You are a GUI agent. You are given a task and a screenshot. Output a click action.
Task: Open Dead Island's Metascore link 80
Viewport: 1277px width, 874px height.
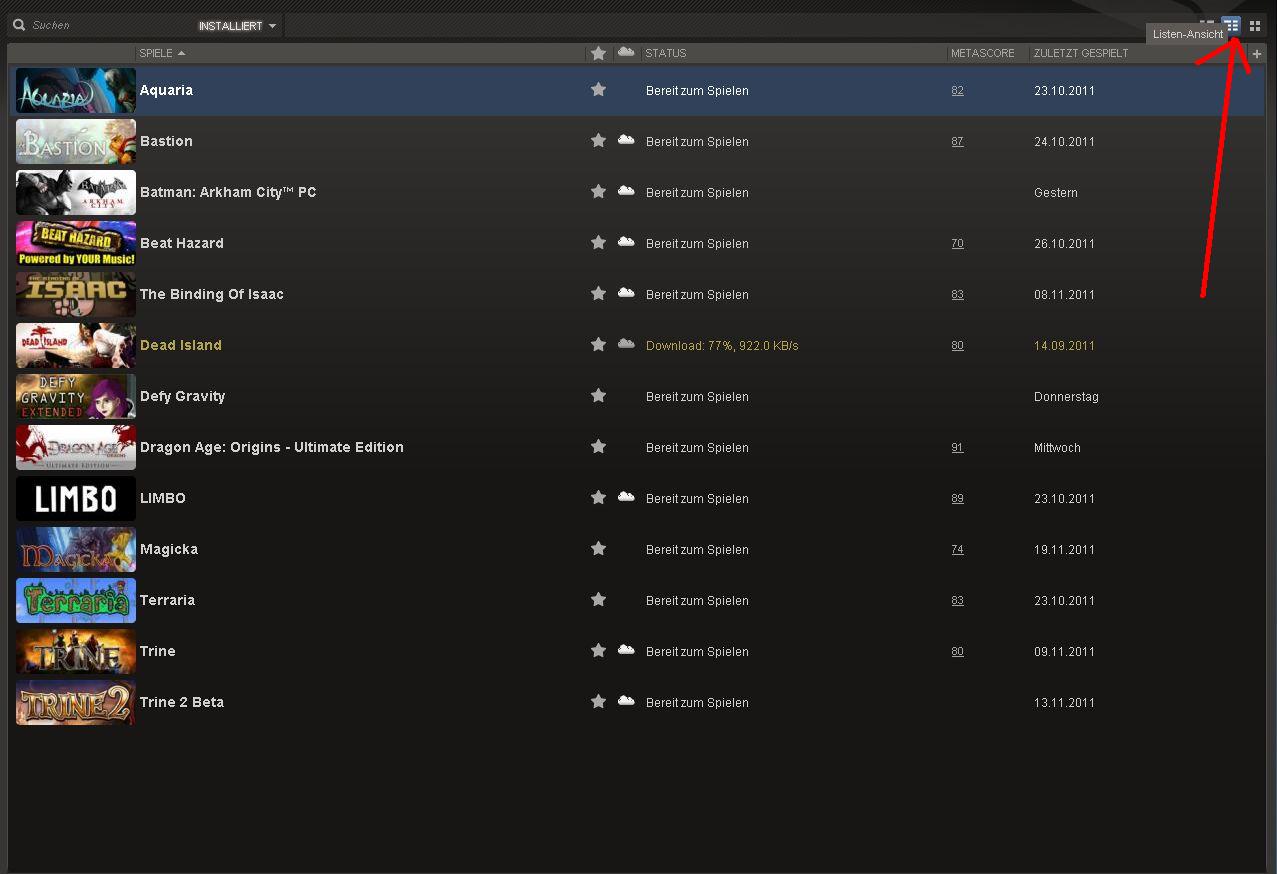click(x=957, y=346)
